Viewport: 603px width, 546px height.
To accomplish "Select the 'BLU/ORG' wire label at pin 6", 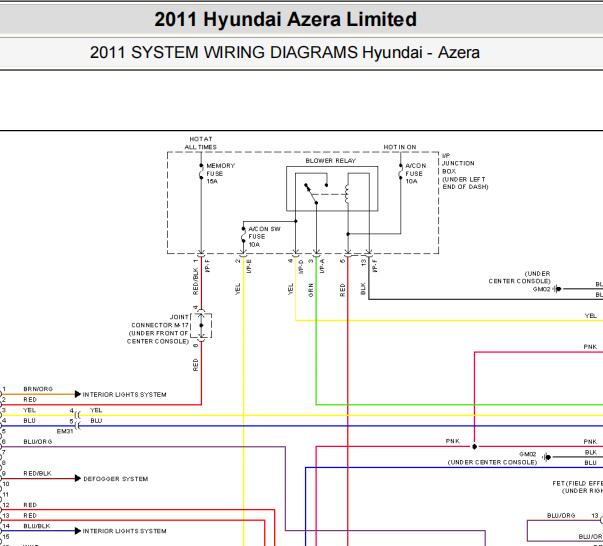I will pyautogui.click(x=38, y=441).
